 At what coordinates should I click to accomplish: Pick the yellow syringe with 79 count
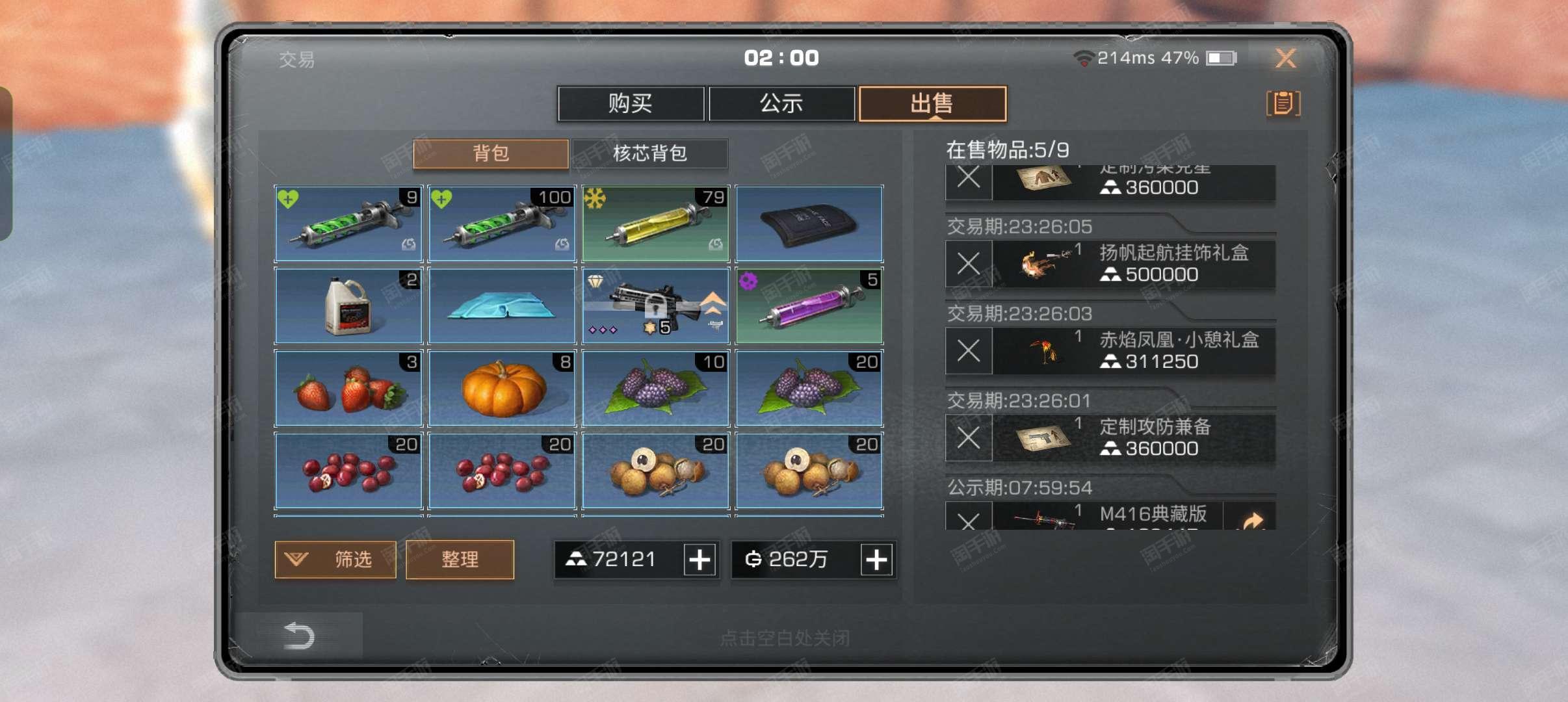[x=655, y=224]
